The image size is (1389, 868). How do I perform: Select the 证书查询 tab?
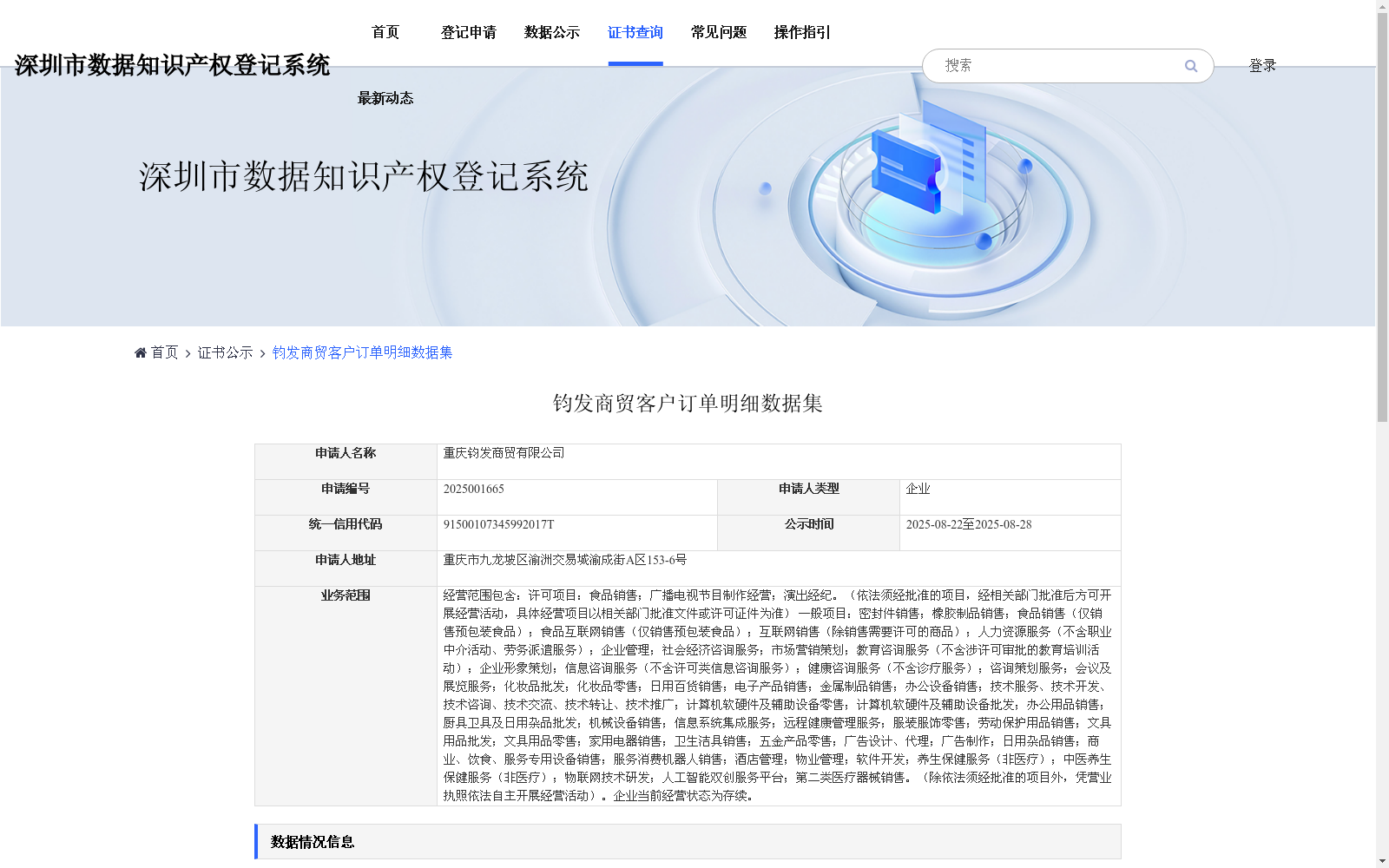point(635,33)
